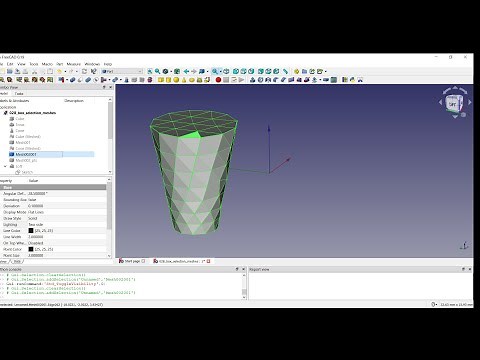Viewport: 480px width, 360px height.
Task: Open the redo dropdown arrow
Action: pyautogui.click(x=77, y=71)
